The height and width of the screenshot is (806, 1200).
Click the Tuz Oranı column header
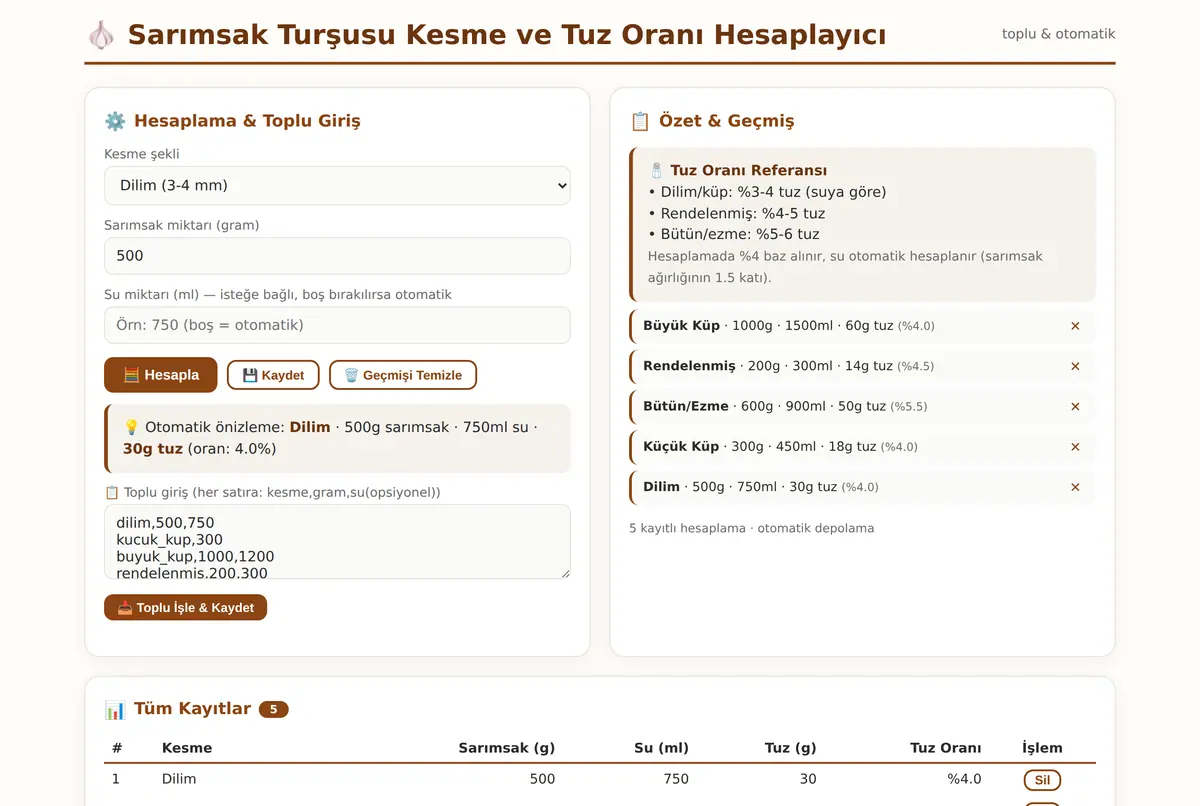point(946,748)
